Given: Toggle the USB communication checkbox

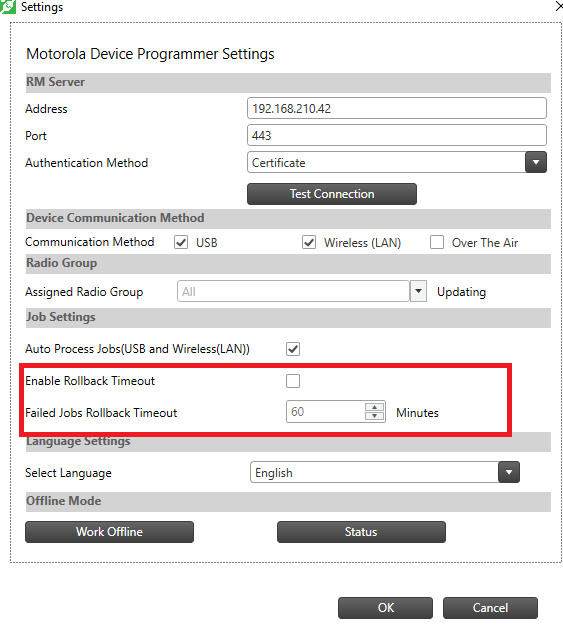Looking at the screenshot, I should (x=181, y=242).
